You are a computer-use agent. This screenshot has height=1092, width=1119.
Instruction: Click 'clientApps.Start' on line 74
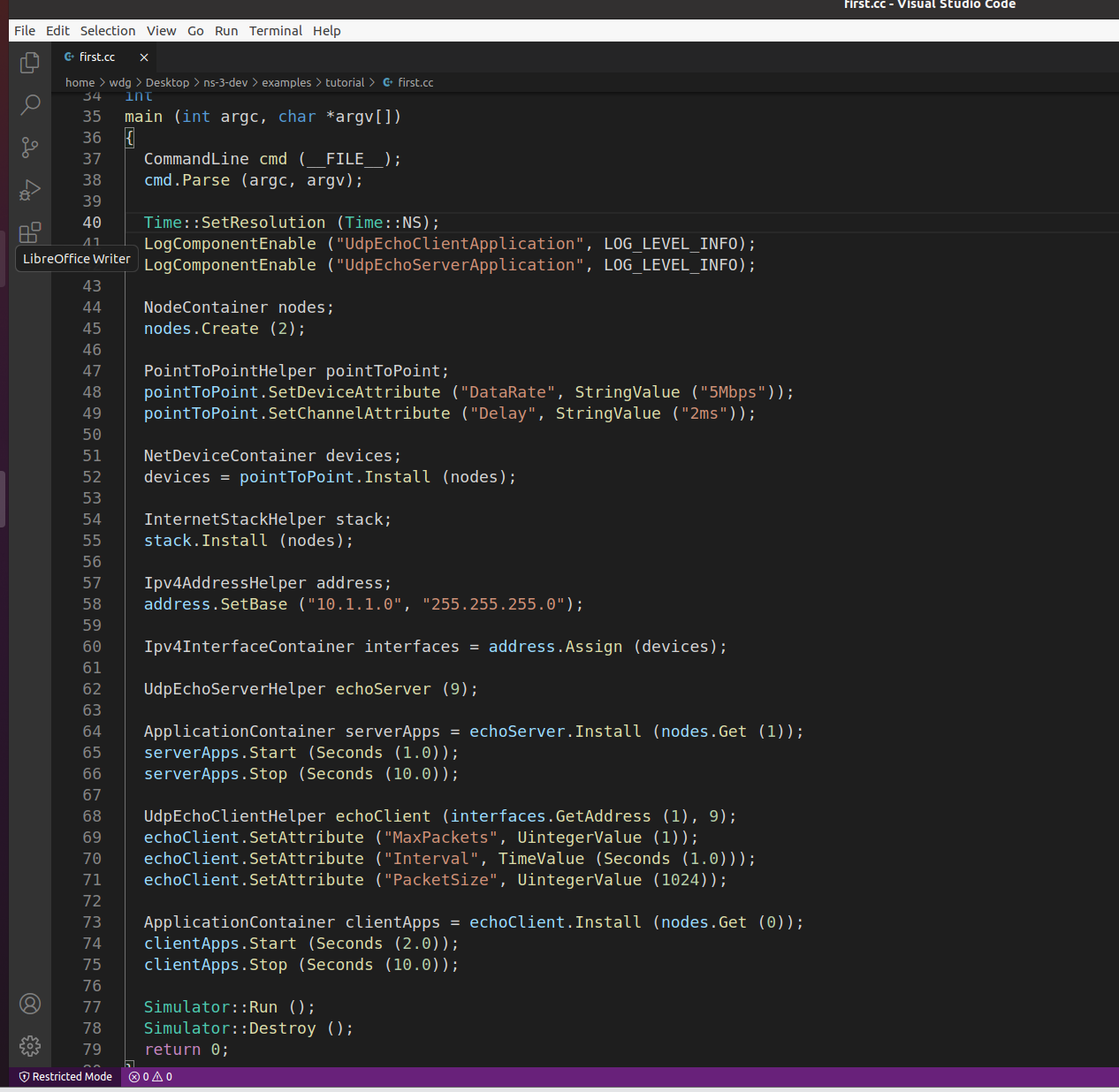pos(220,944)
